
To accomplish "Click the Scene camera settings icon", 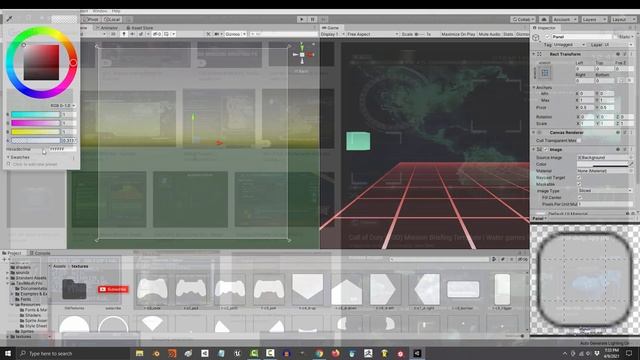I will [x=217, y=34].
